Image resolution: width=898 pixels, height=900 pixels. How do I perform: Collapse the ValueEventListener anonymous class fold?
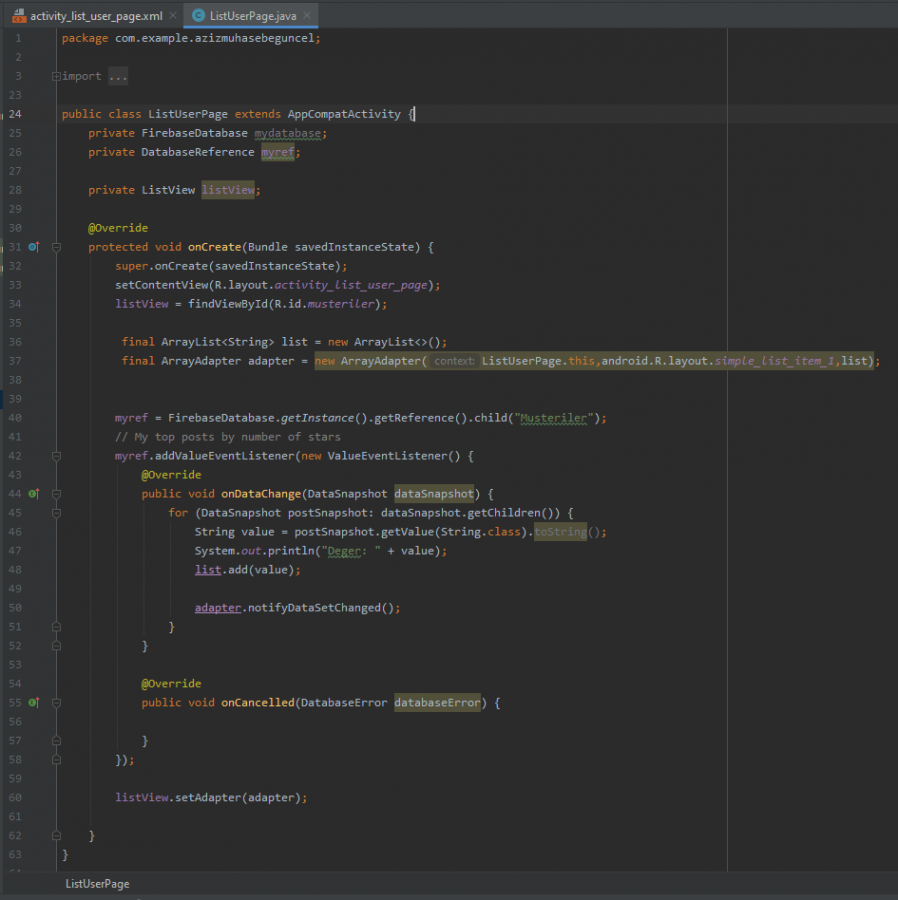point(56,456)
